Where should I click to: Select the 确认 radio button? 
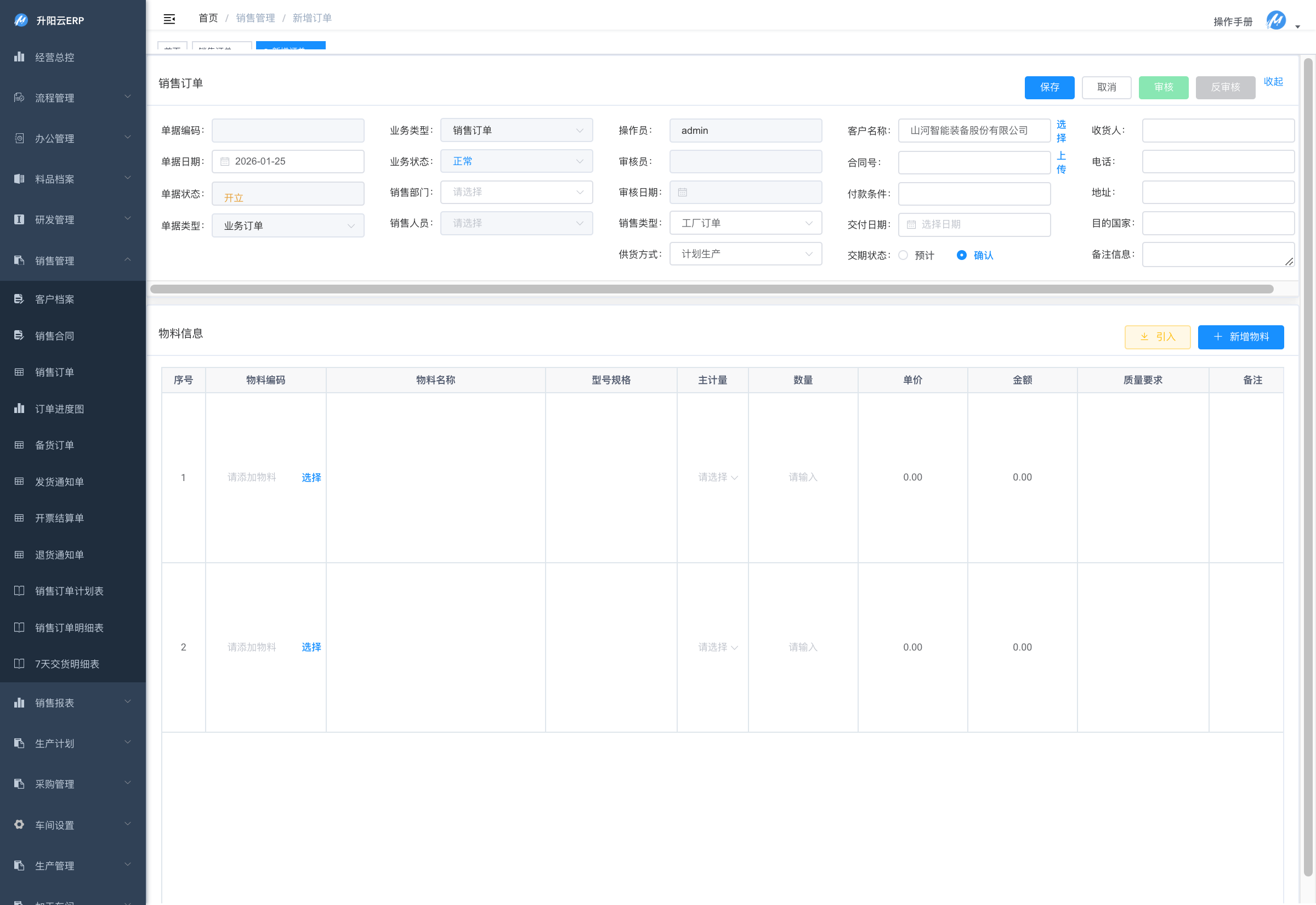coord(962,255)
